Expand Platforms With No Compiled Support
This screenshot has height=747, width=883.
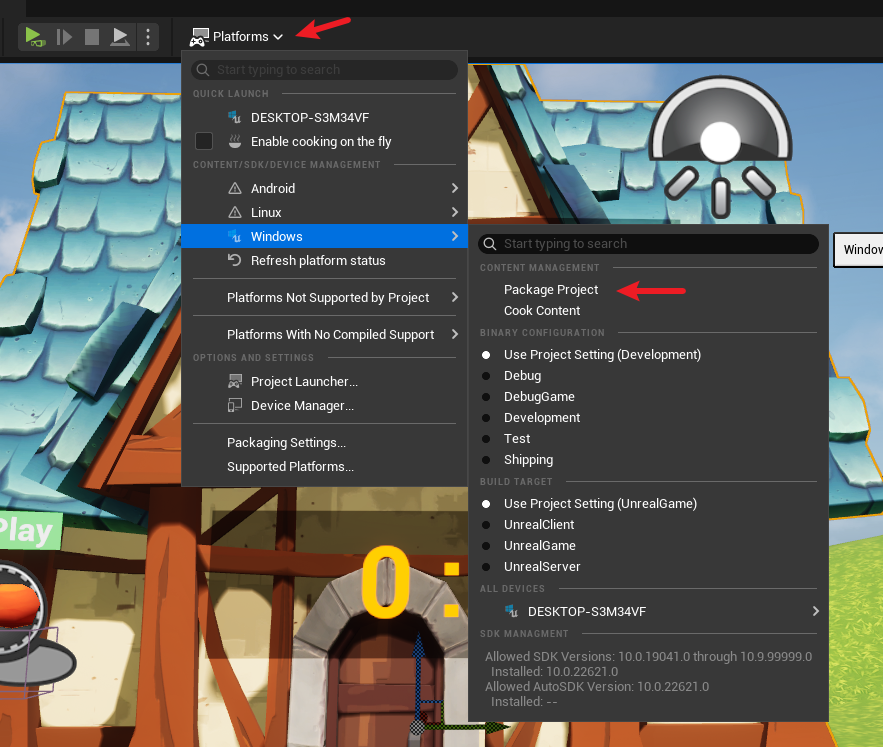point(324,335)
